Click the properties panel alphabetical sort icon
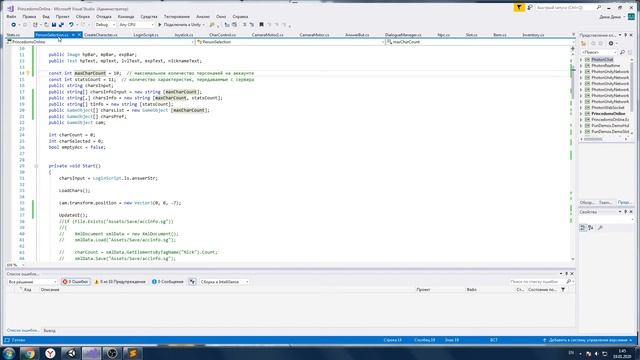This screenshot has width=640, height=360. click(591, 228)
